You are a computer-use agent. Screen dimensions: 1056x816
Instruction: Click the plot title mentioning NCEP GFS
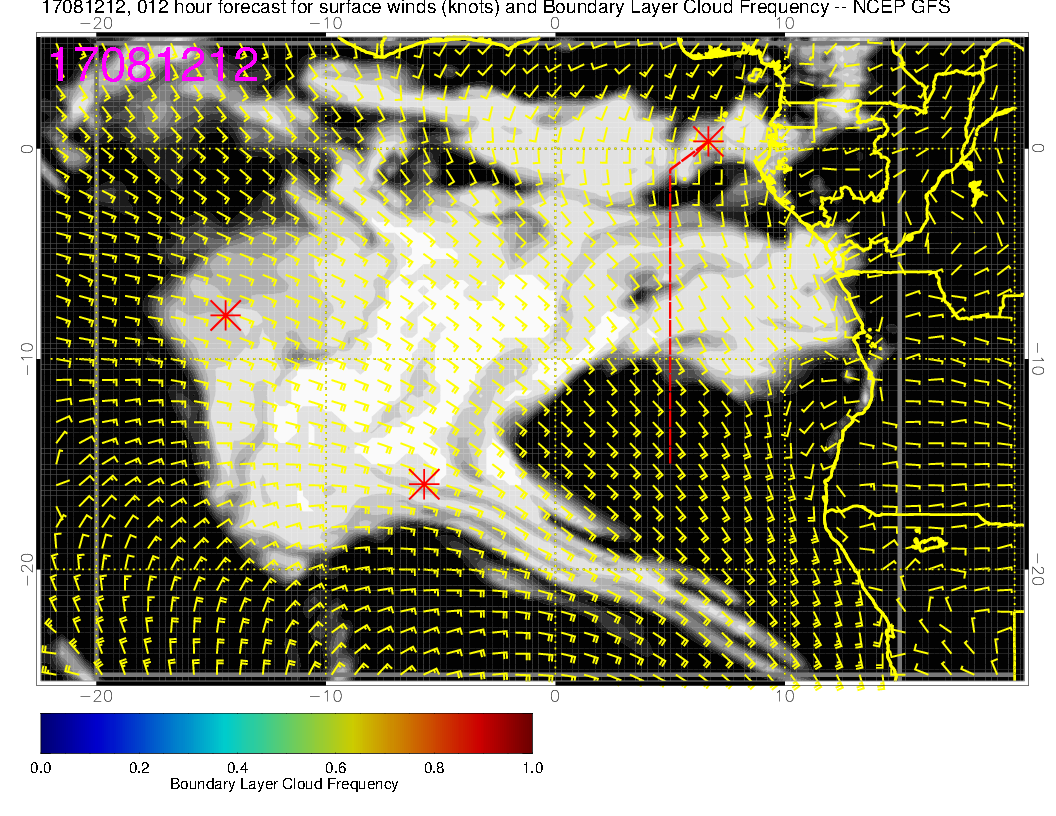click(496, 8)
